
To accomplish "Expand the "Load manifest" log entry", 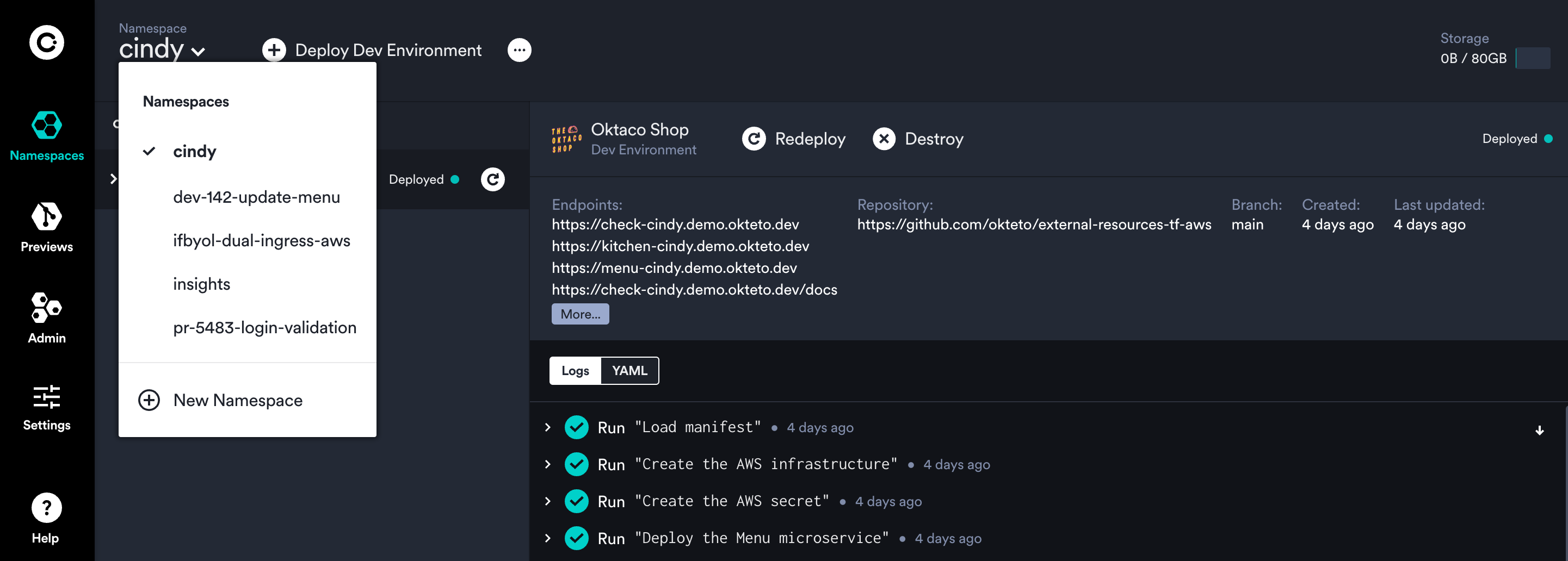I will click(x=546, y=427).
